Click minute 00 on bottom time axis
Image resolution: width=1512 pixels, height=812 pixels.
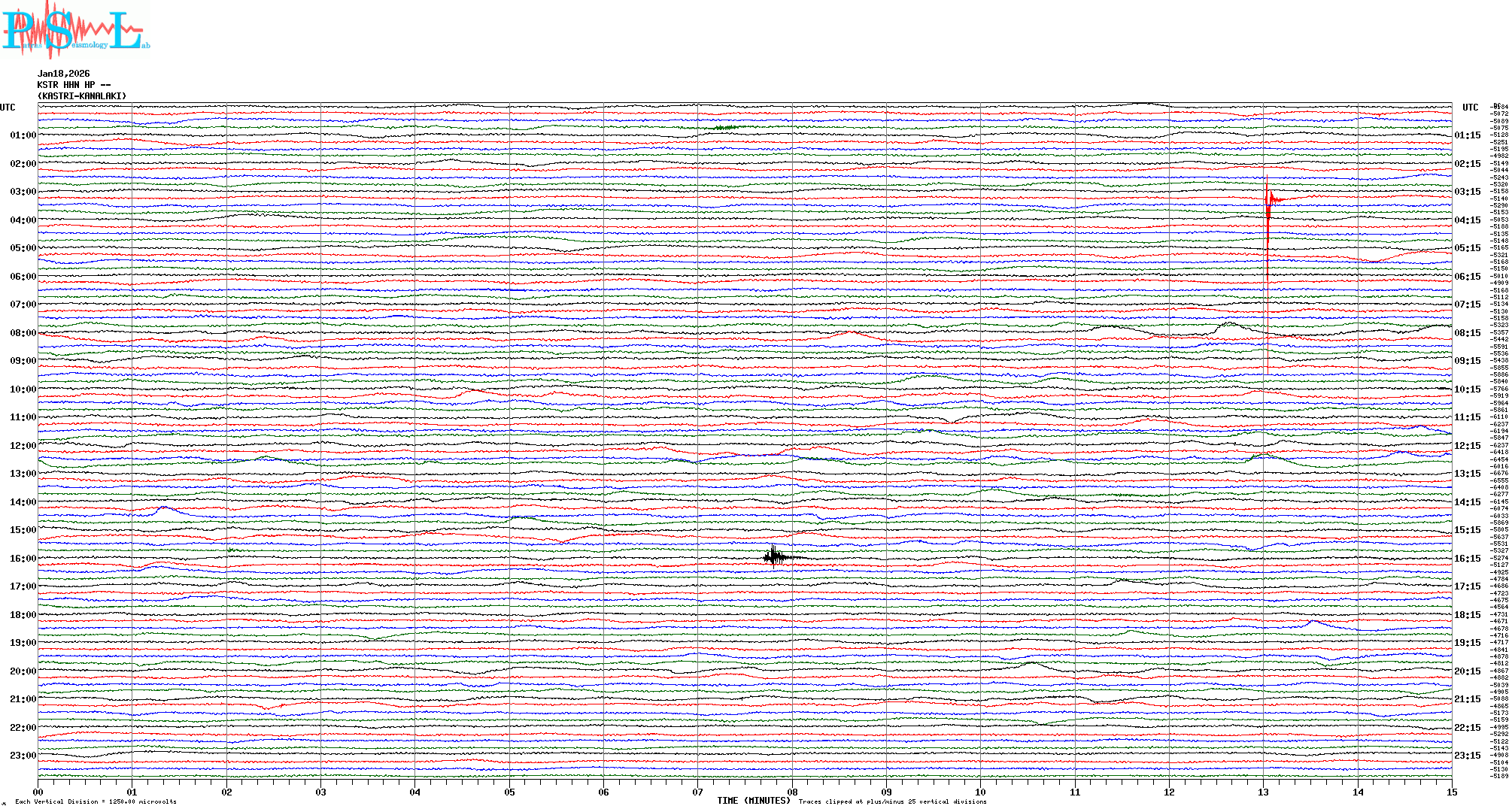(x=38, y=792)
